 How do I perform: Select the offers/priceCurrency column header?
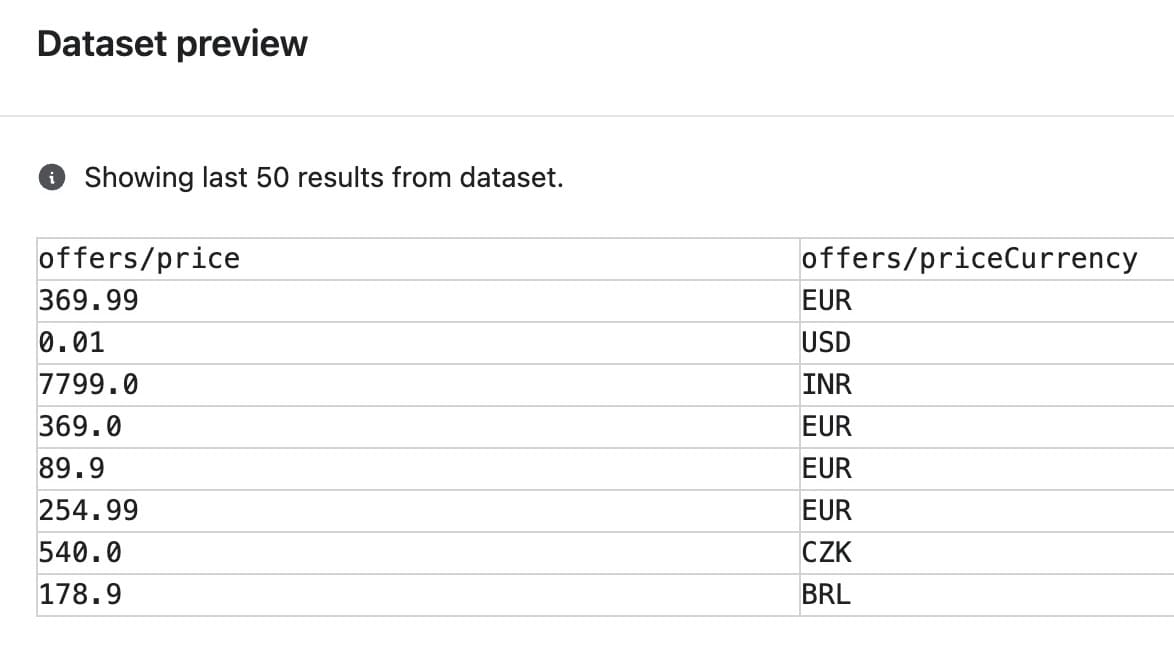click(987, 259)
